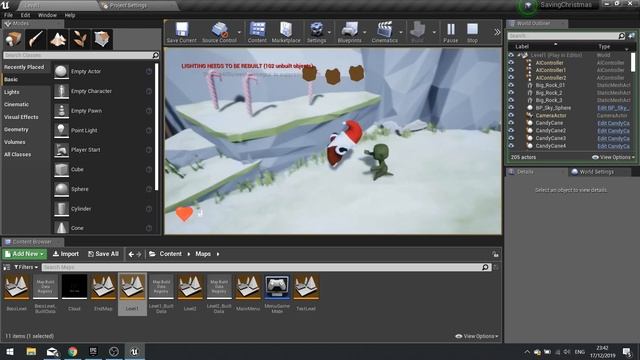This screenshot has width=640, height=360.
Task: Select Recently Placed category
Action: pos(24,67)
